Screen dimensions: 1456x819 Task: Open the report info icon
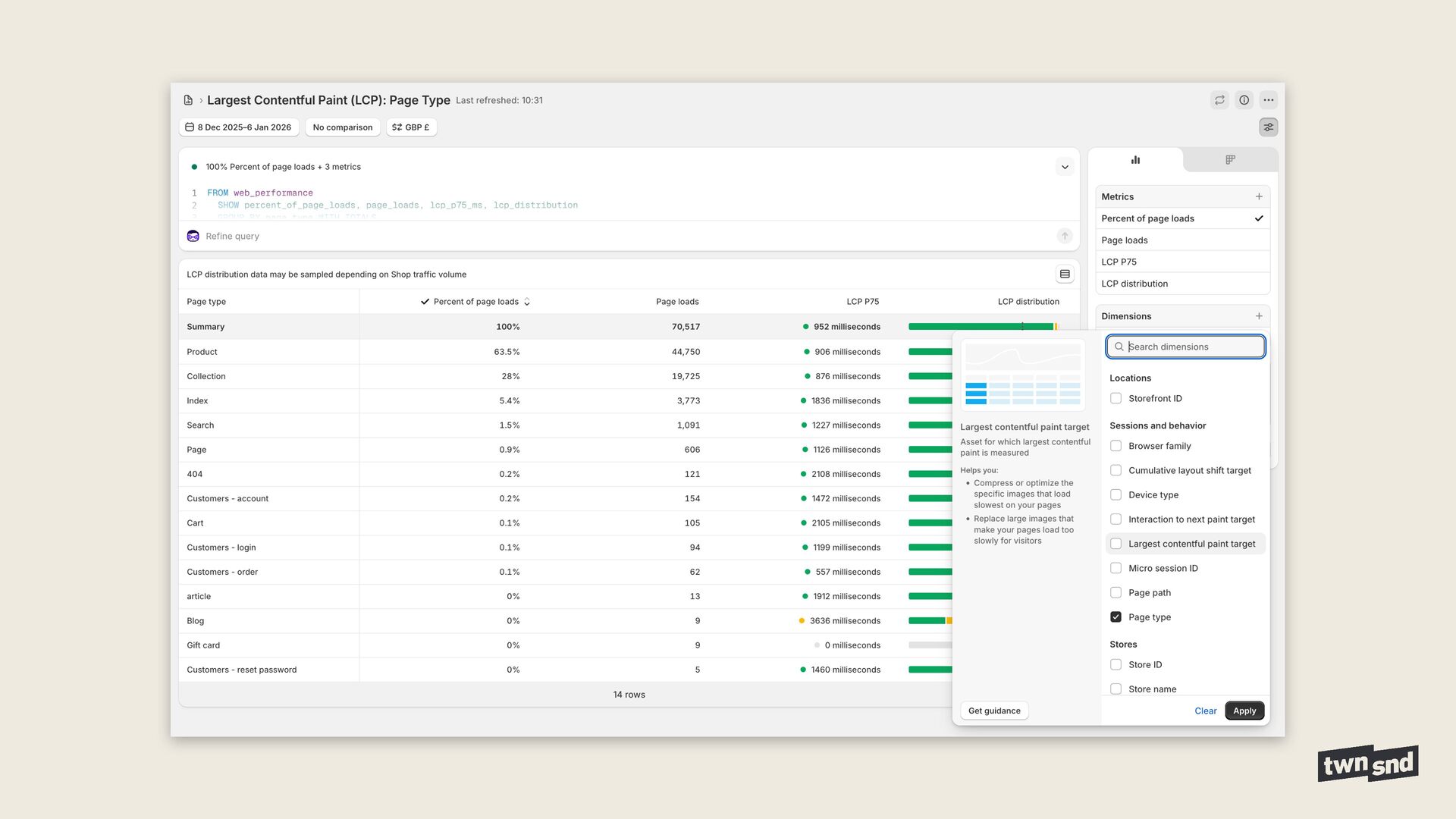1244,100
